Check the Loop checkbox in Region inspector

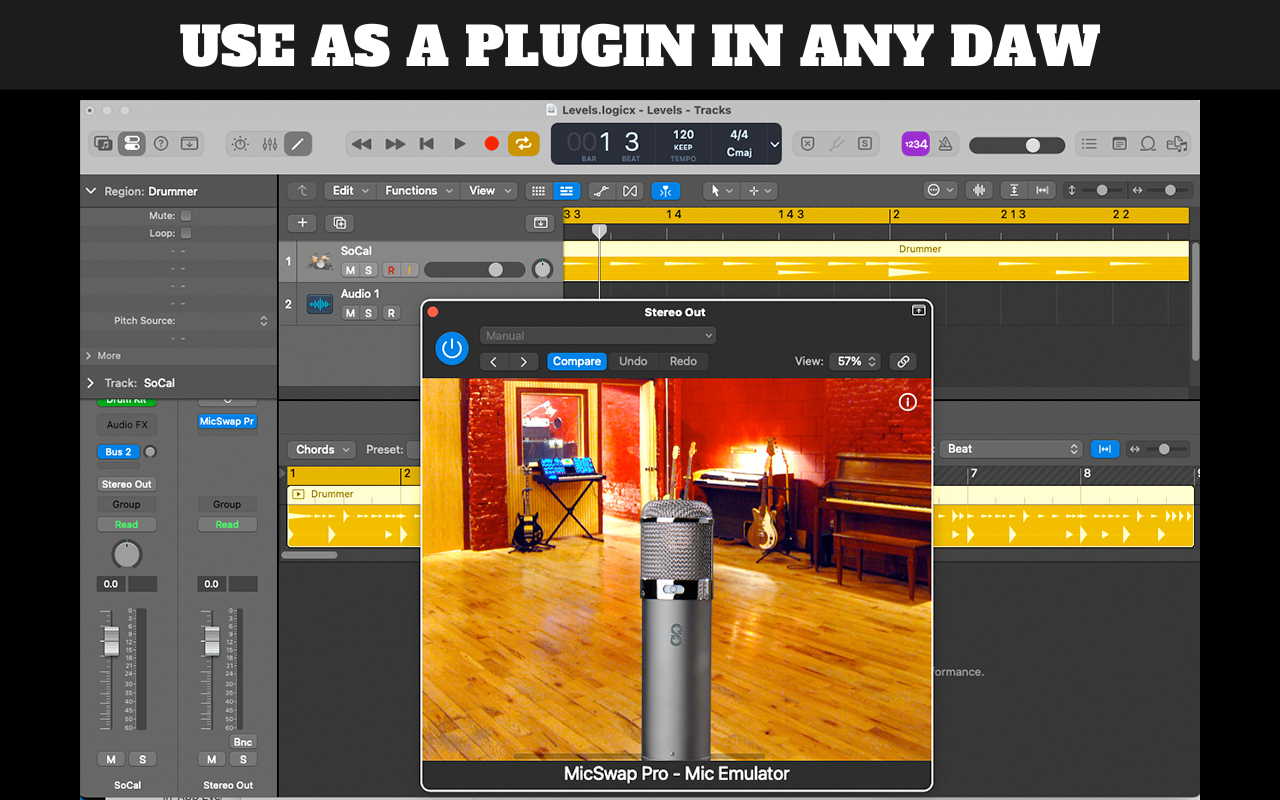[186, 233]
